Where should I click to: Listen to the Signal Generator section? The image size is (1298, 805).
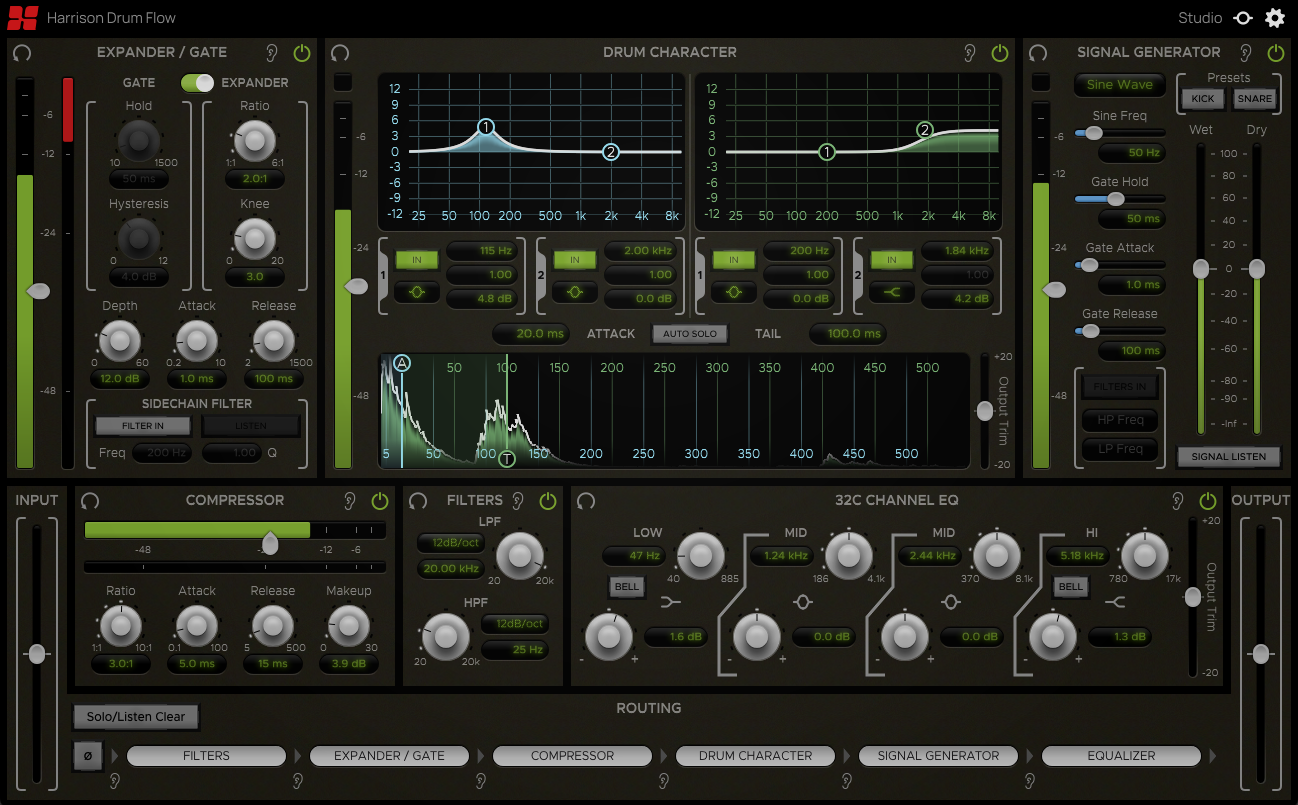coord(1245,53)
